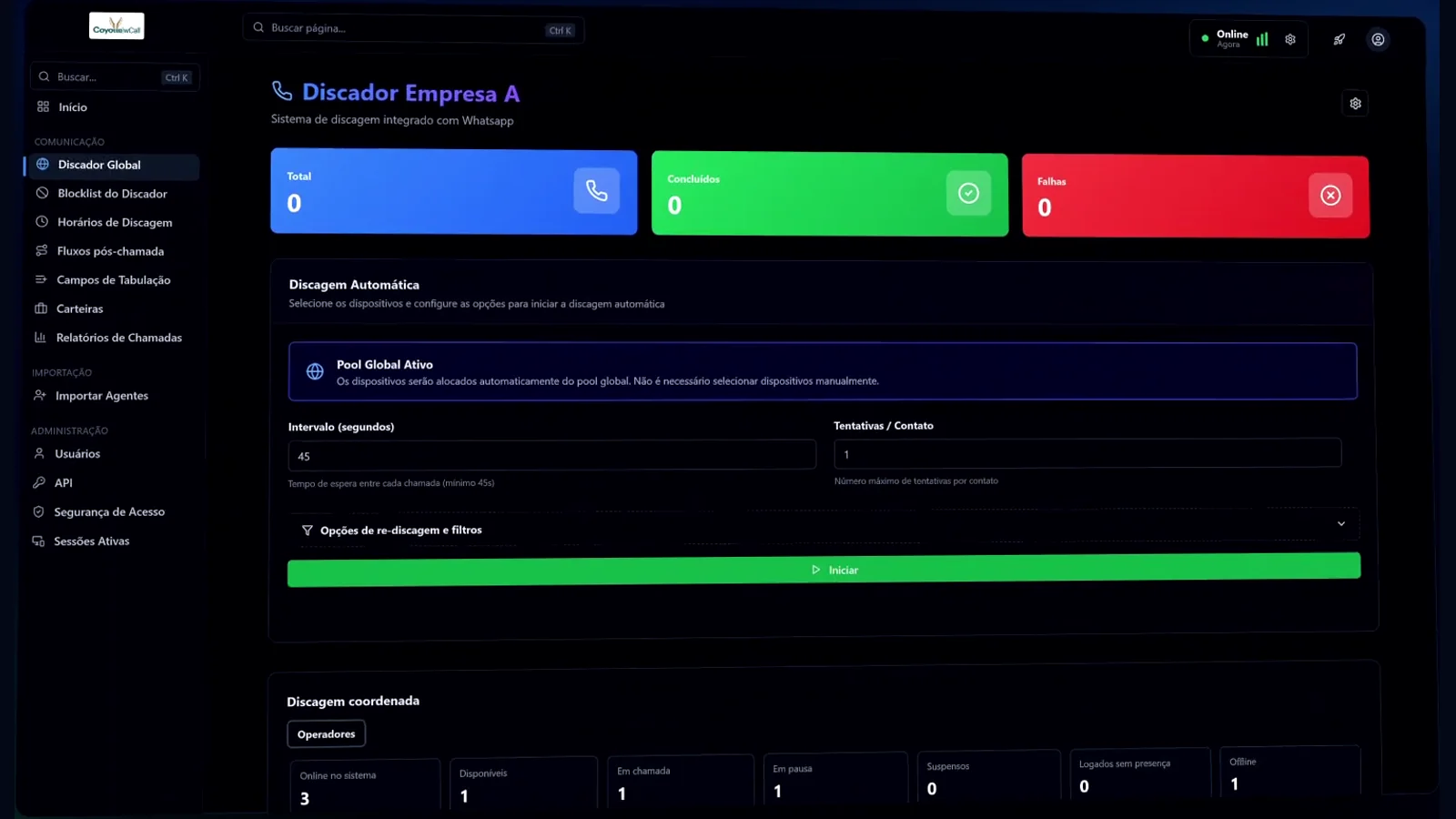This screenshot has width=1456, height=819.
Task: Click the phone icon beside Discador title
Action: click(x=282, y=91)
